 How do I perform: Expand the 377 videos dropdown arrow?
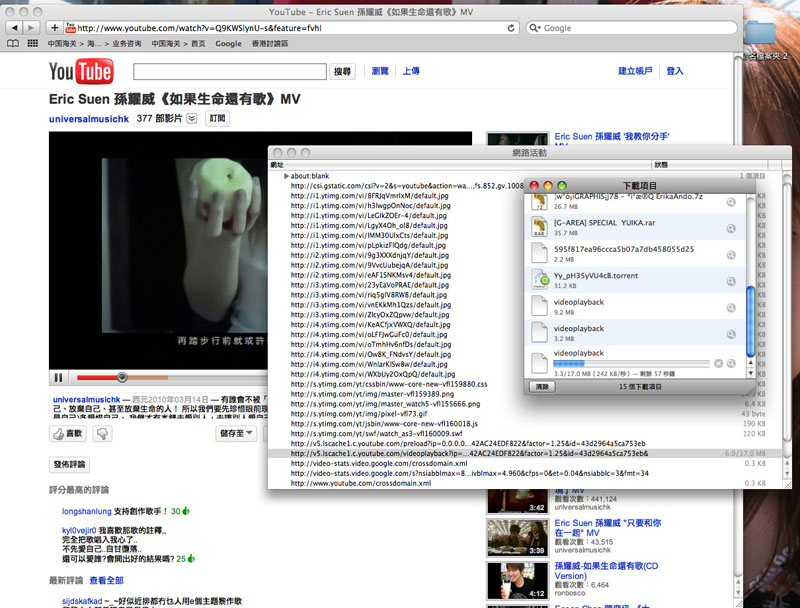coord(192,119)
